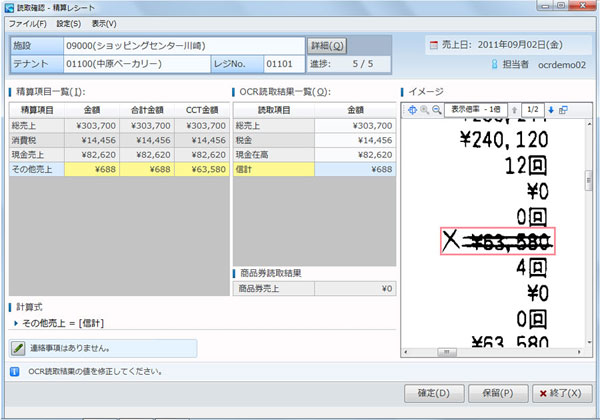Click the 詳細(Q) button
Viewport: 600px width, 420px height.
pyautogui.click(x=326, y=46)
